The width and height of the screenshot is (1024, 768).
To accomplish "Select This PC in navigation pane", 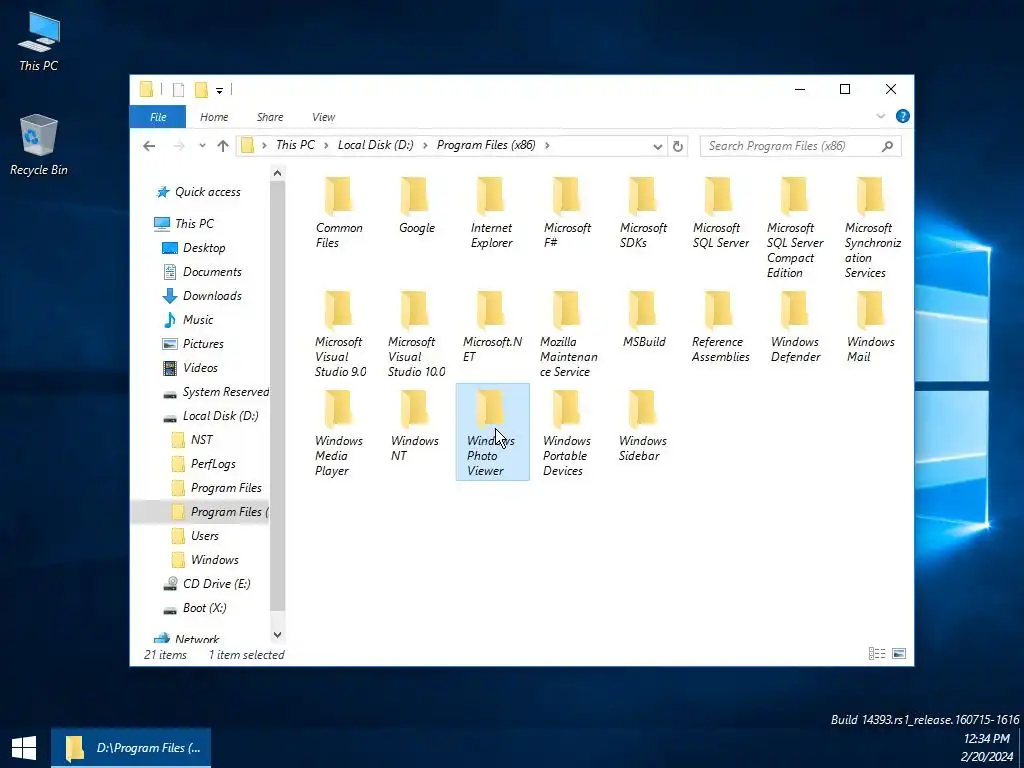I will point(184,224).
